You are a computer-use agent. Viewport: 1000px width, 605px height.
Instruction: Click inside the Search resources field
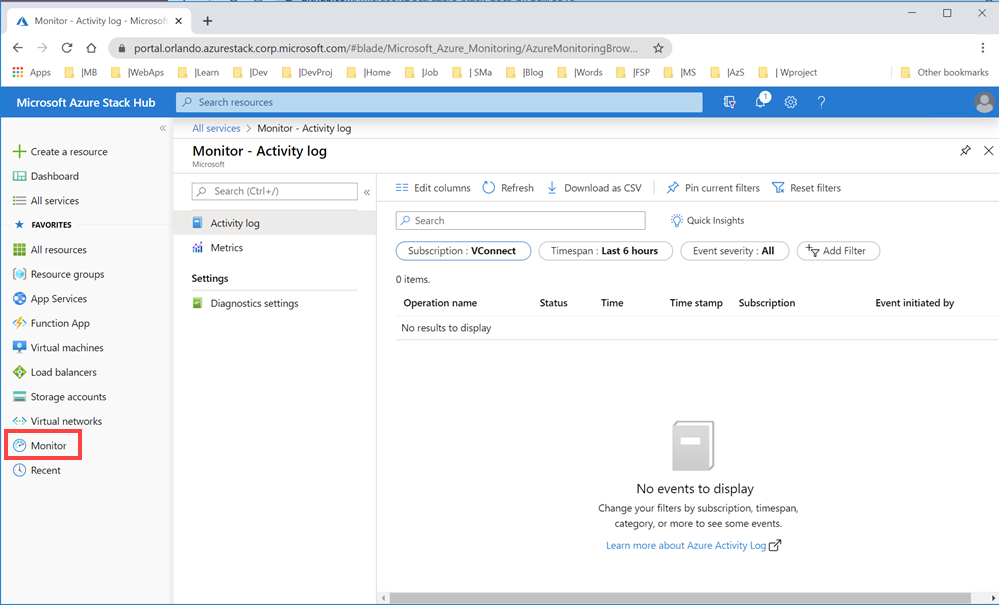point(440,101)
